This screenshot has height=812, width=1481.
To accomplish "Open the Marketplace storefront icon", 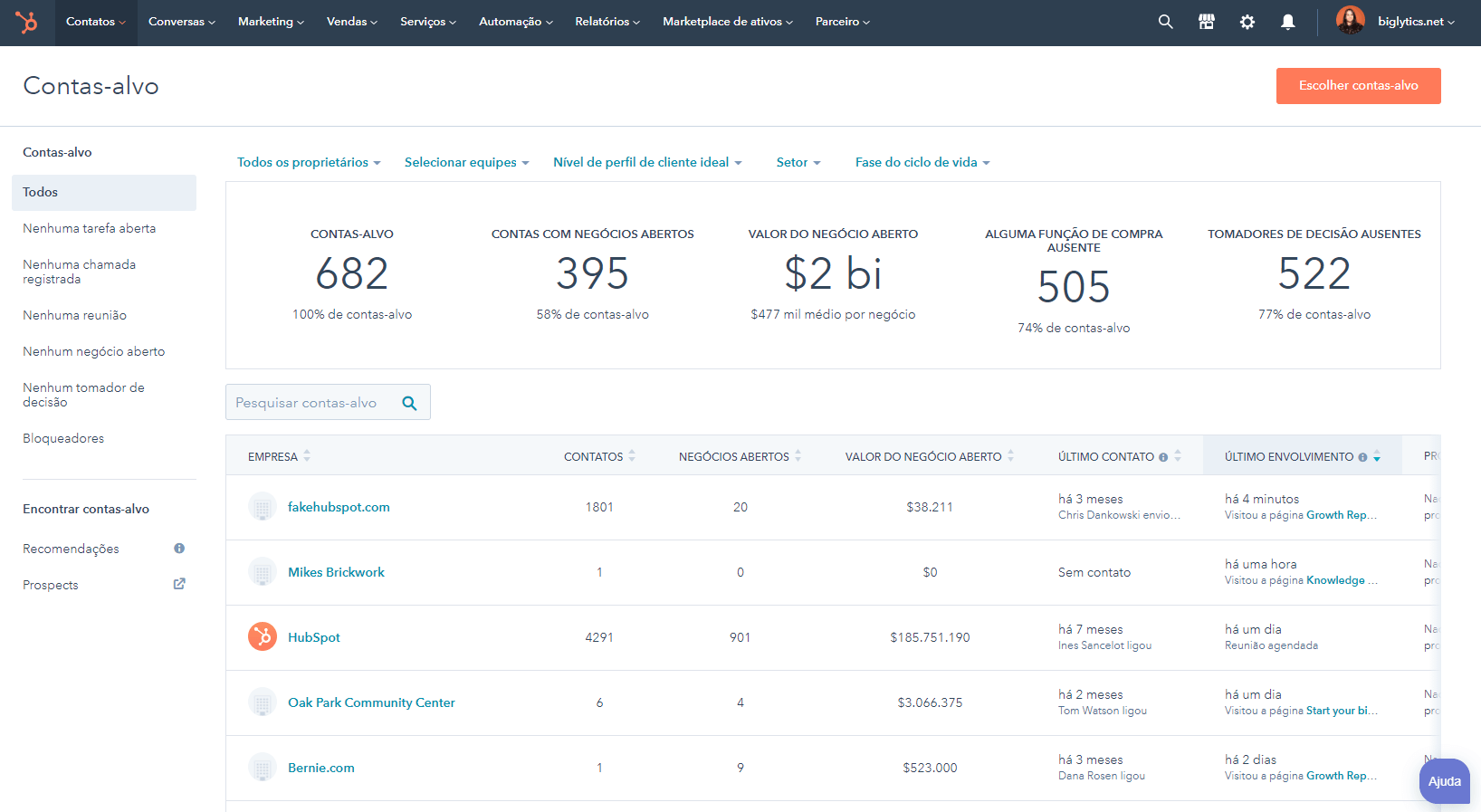I will click(x=1206, y=22).
